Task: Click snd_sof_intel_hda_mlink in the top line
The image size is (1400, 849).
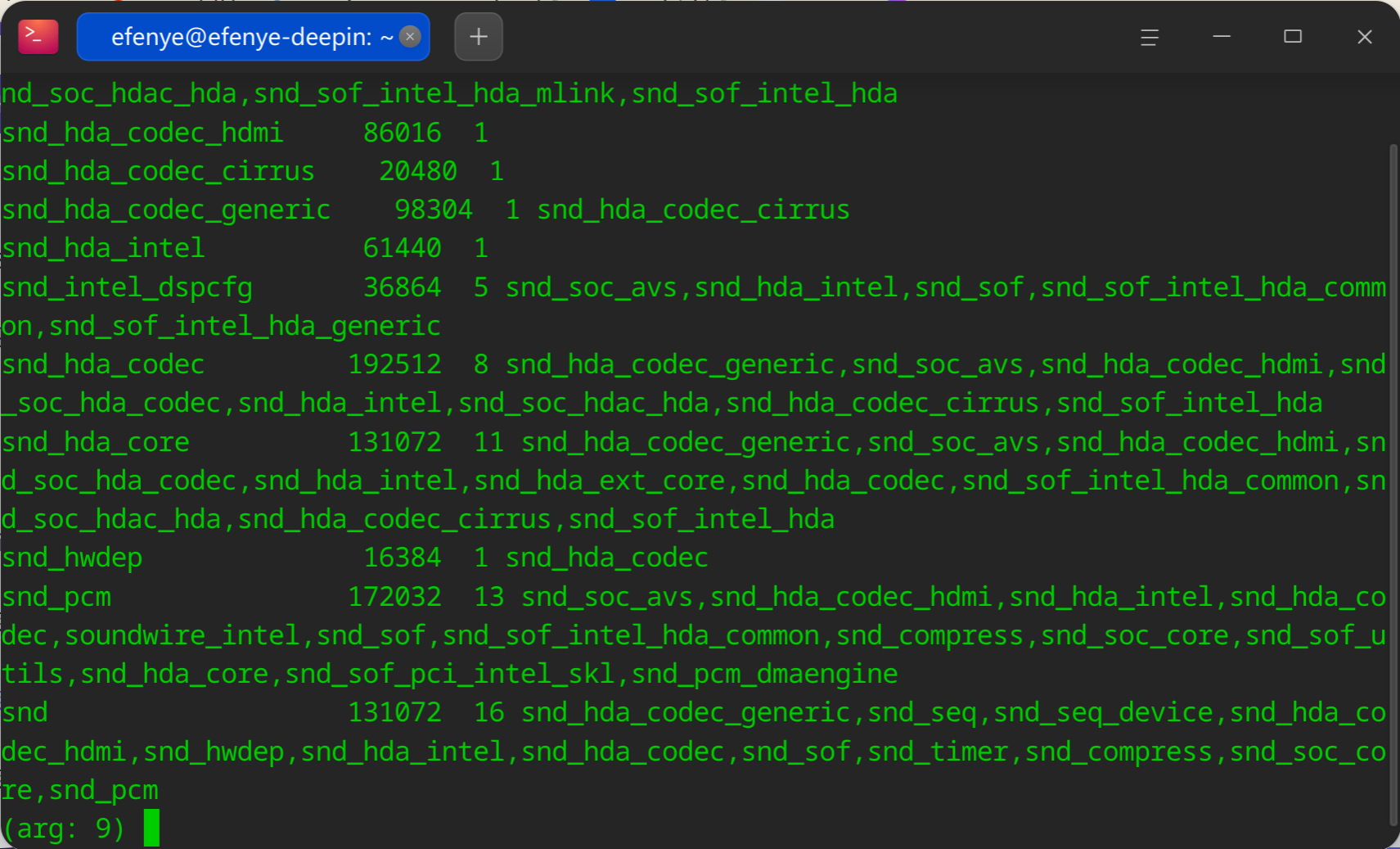Action: point(434,93)
